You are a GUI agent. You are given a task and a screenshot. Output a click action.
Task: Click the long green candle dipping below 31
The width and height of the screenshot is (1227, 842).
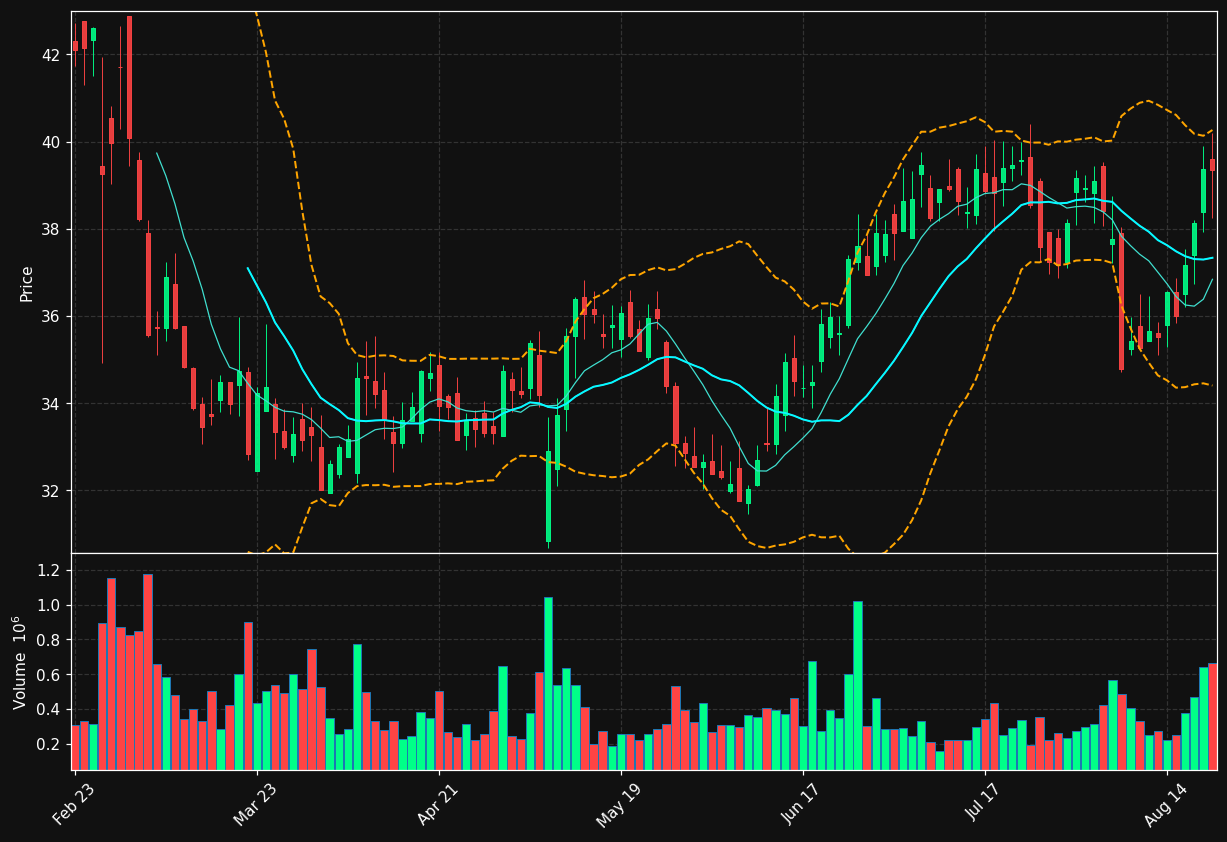548,496
